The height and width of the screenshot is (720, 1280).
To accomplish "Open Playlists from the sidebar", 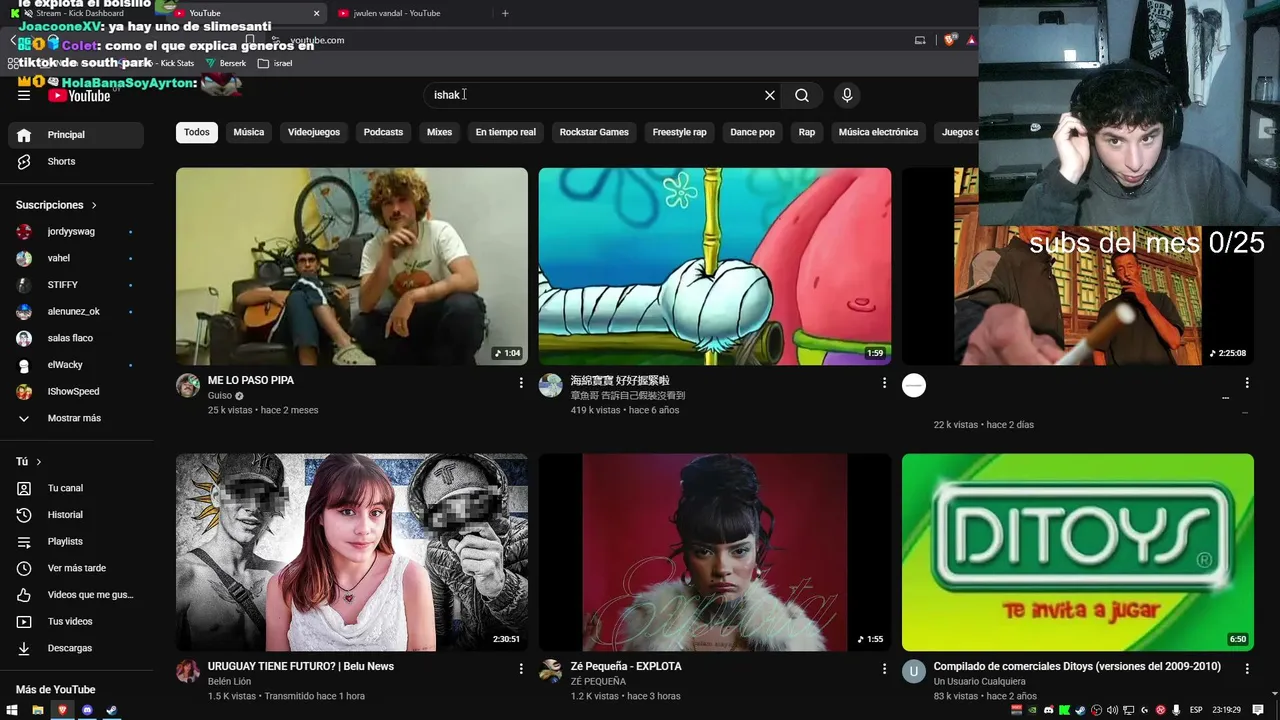I will 76,541.
